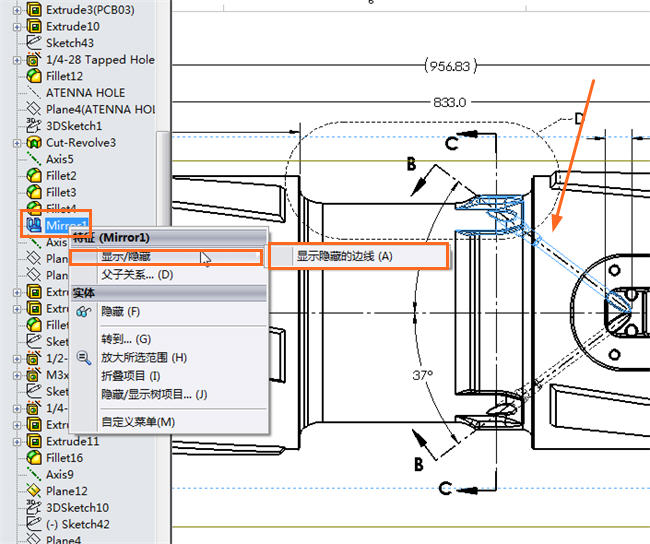The width and height of the screenshot is (650, 544).
Task: Click the 3DSketch1 icon
Action: [x=34, y=126]
